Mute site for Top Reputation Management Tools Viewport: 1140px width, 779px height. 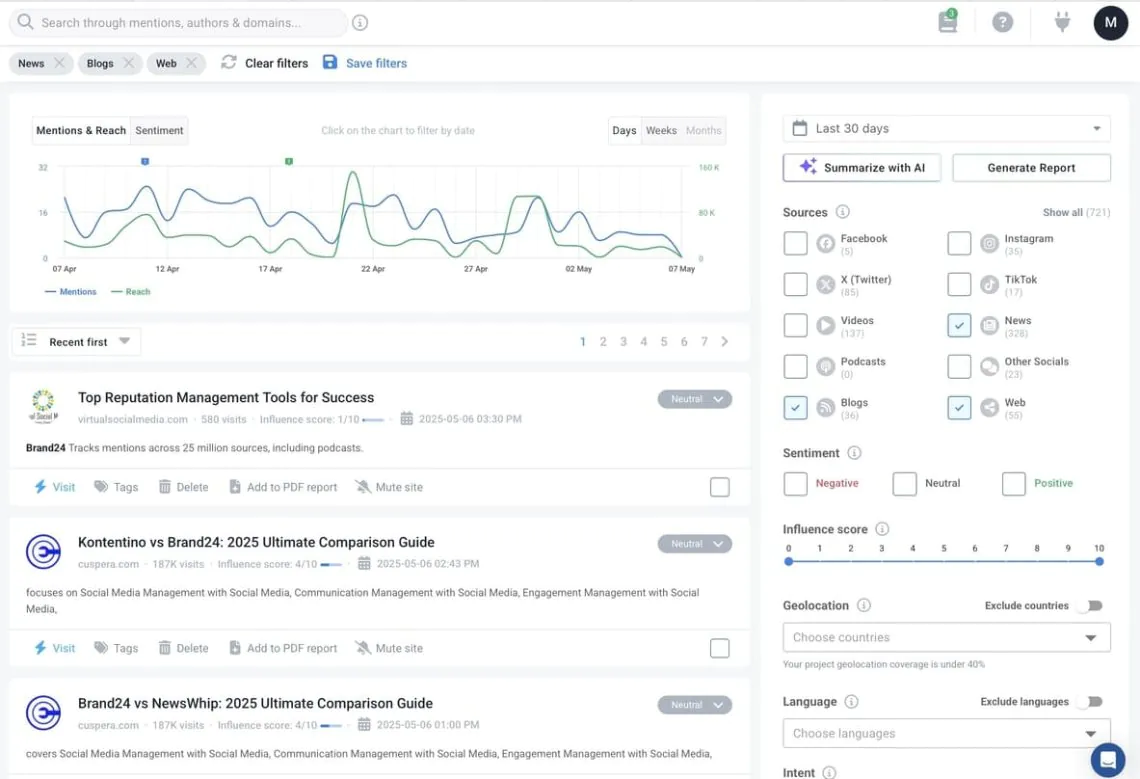click(388, 487)
